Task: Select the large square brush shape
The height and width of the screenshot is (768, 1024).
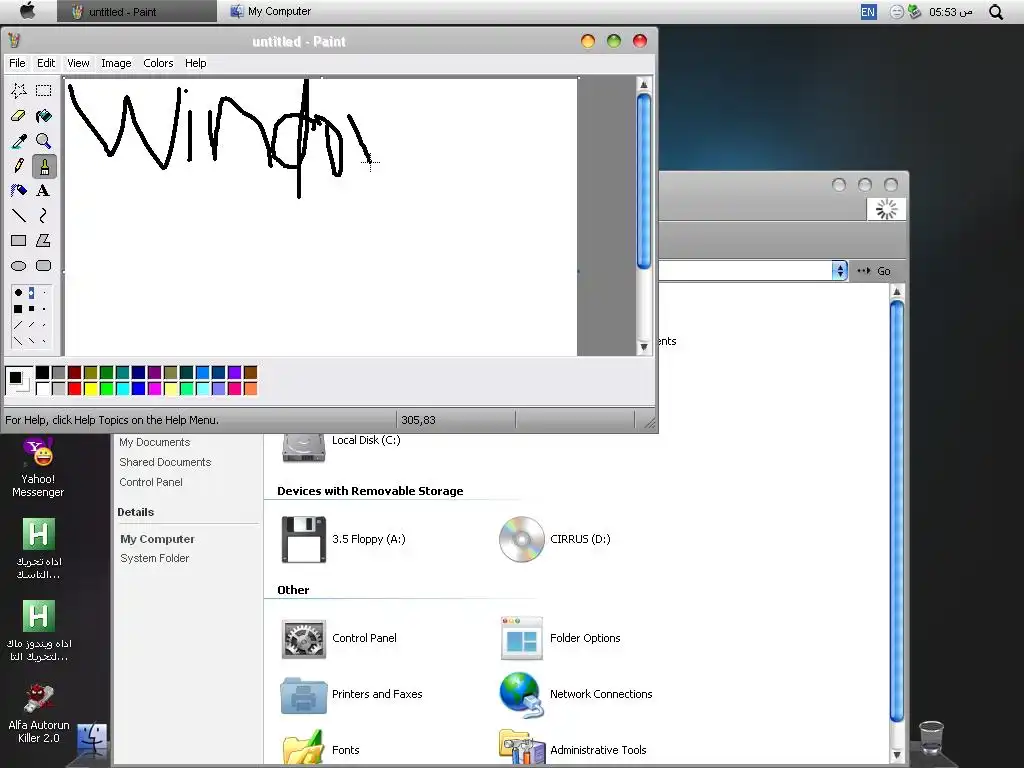Action: coord(18,309)
